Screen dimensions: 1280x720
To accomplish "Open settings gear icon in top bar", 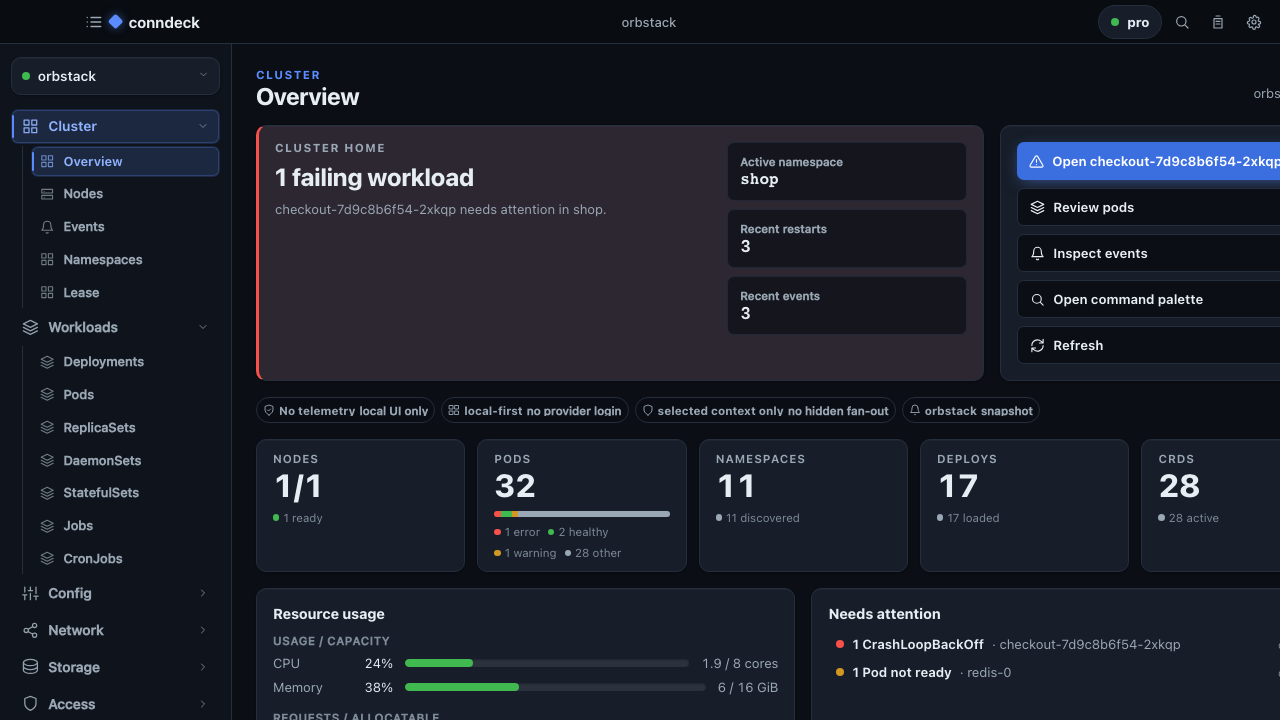I will tap(1254, 22).
